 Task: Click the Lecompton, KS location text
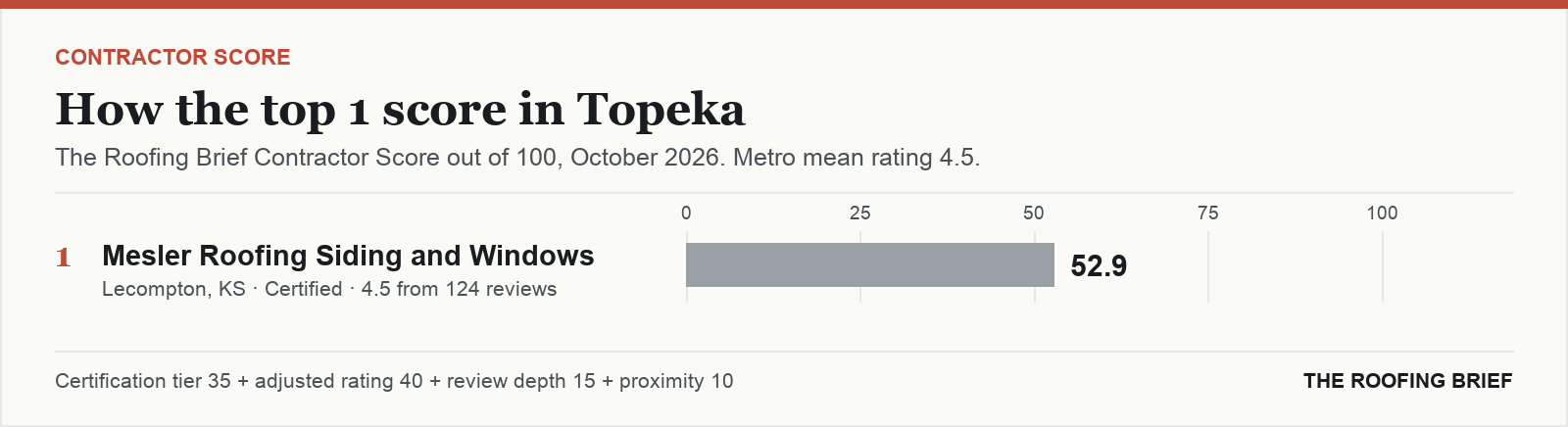coord(173,289)
